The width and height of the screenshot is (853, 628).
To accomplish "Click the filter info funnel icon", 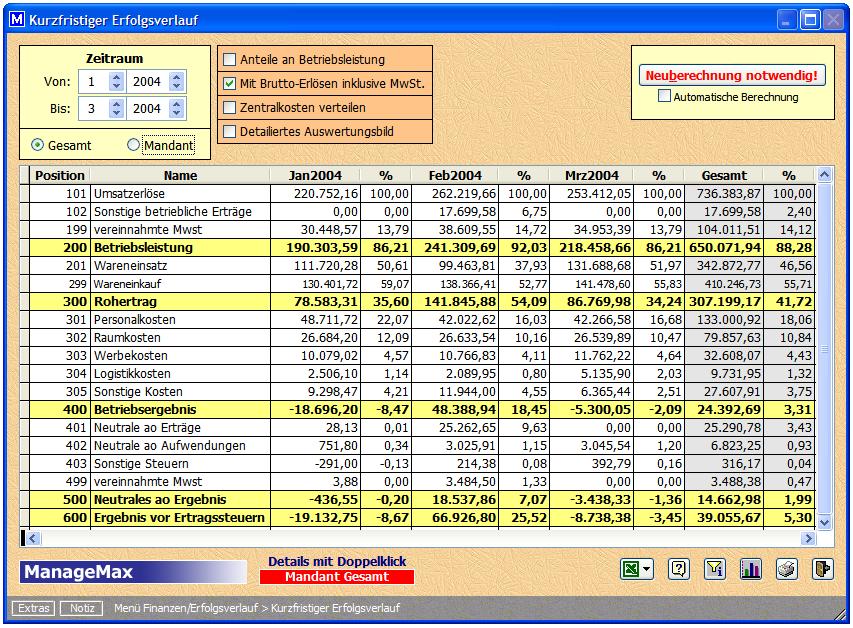I will (x=714, y=569).
